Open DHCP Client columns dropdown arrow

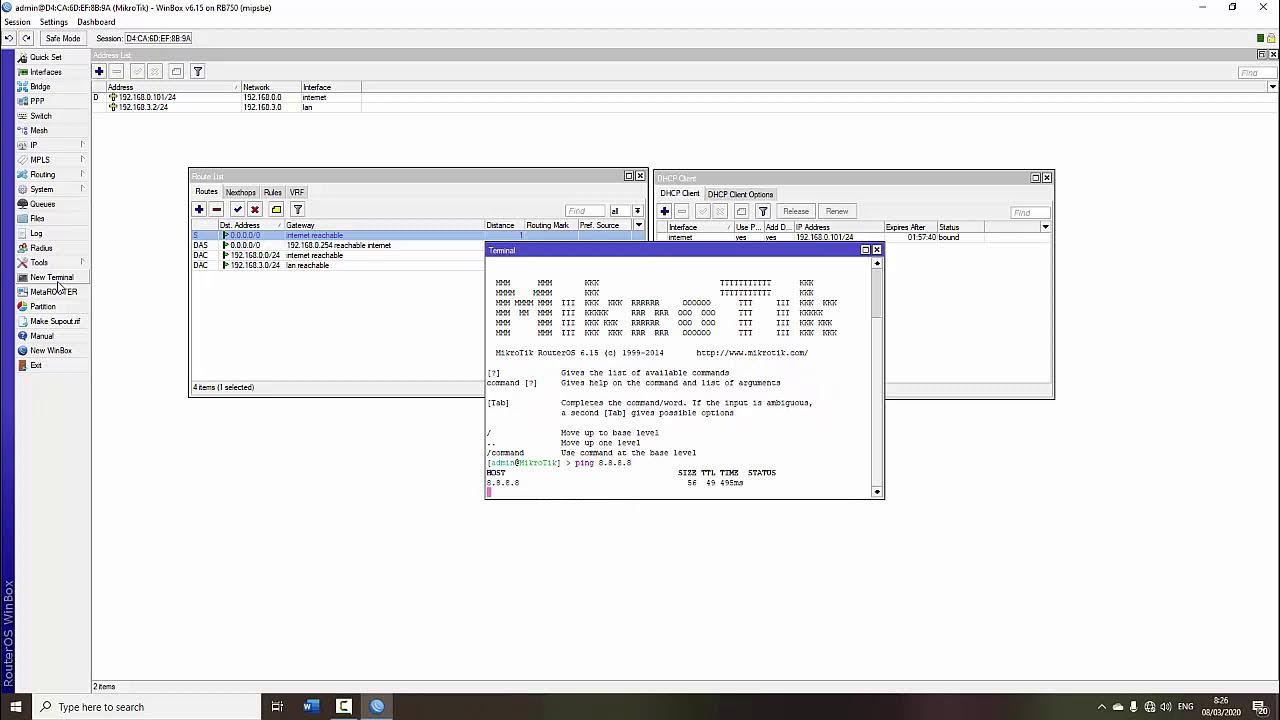[1045, 227]
